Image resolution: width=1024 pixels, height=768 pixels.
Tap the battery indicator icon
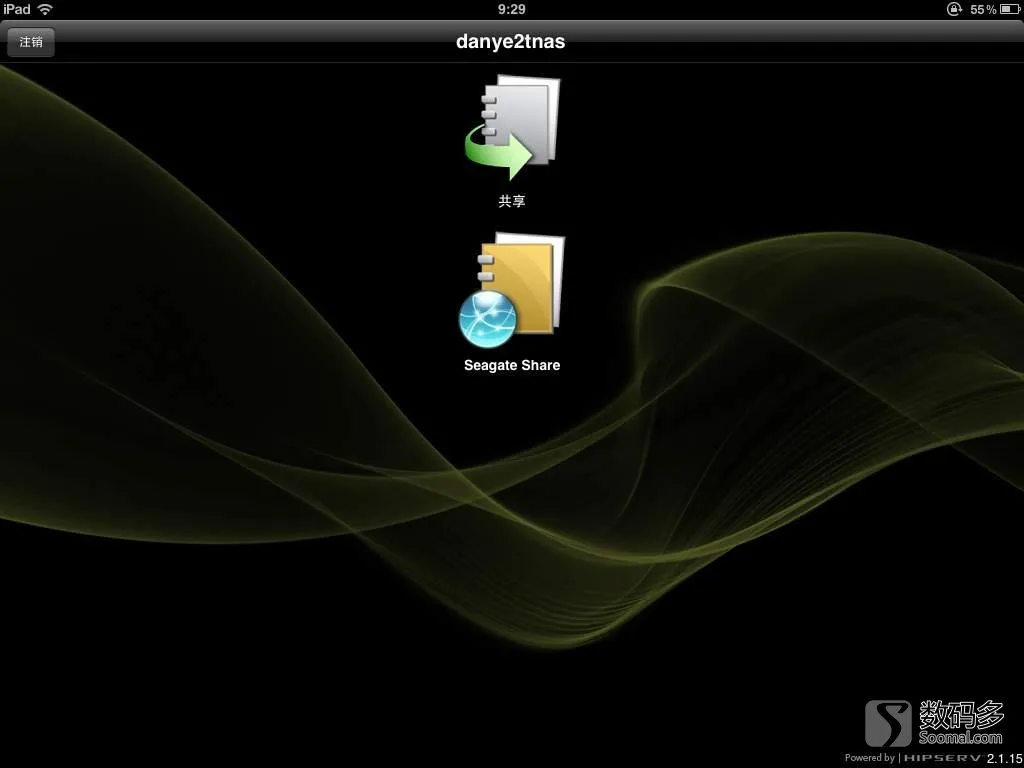(x=1010, y=9)
